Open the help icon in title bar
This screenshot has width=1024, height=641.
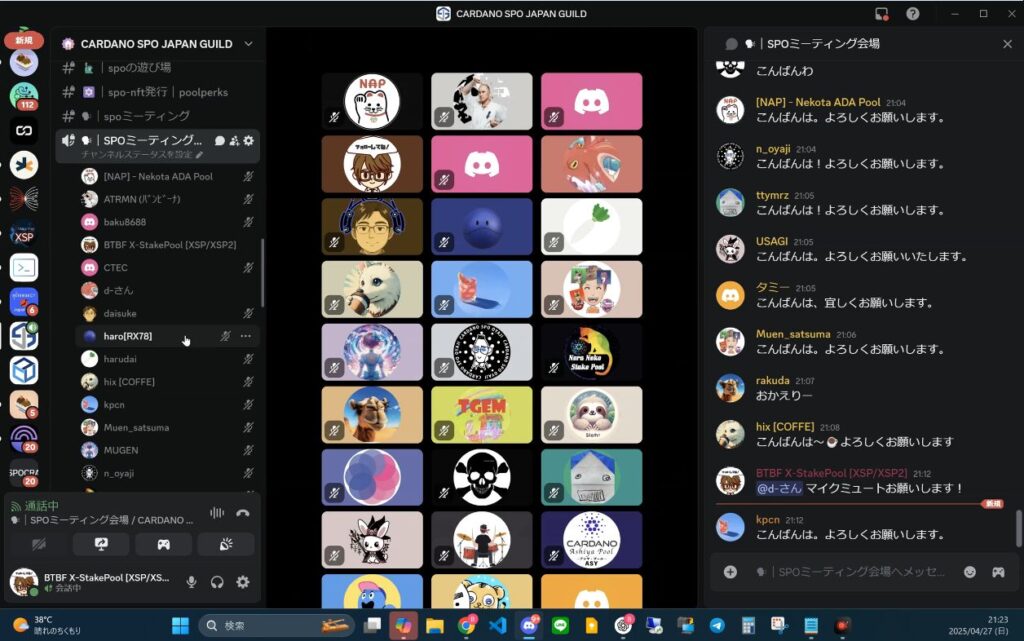pyautogui.click(x=912, y=14)
